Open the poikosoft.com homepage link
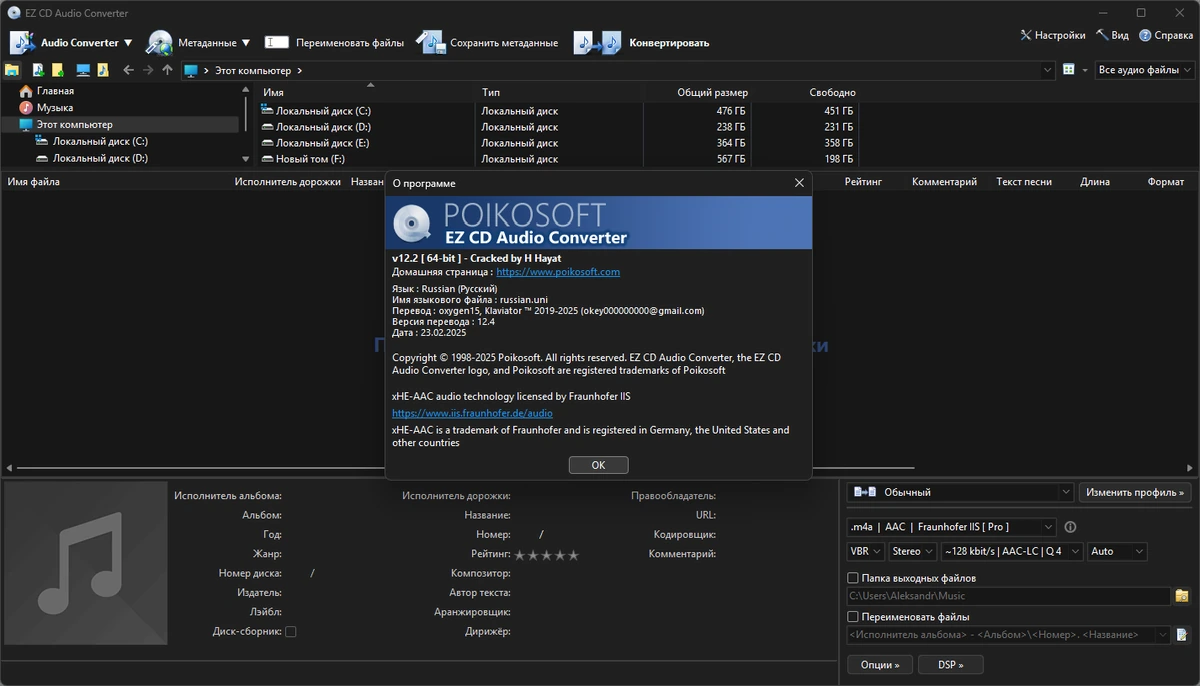The image size is (1200, 686). tap(558, 271)
